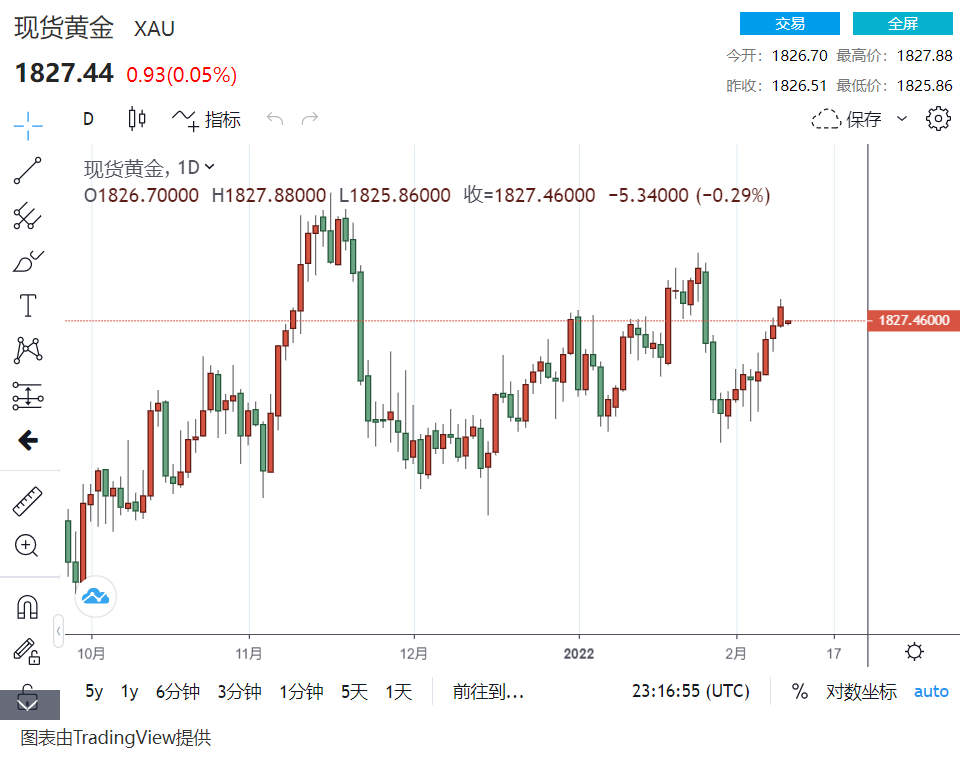Open the candlestick chart style picker
Viewport: 960px width, 760px height.
[137, 119]
